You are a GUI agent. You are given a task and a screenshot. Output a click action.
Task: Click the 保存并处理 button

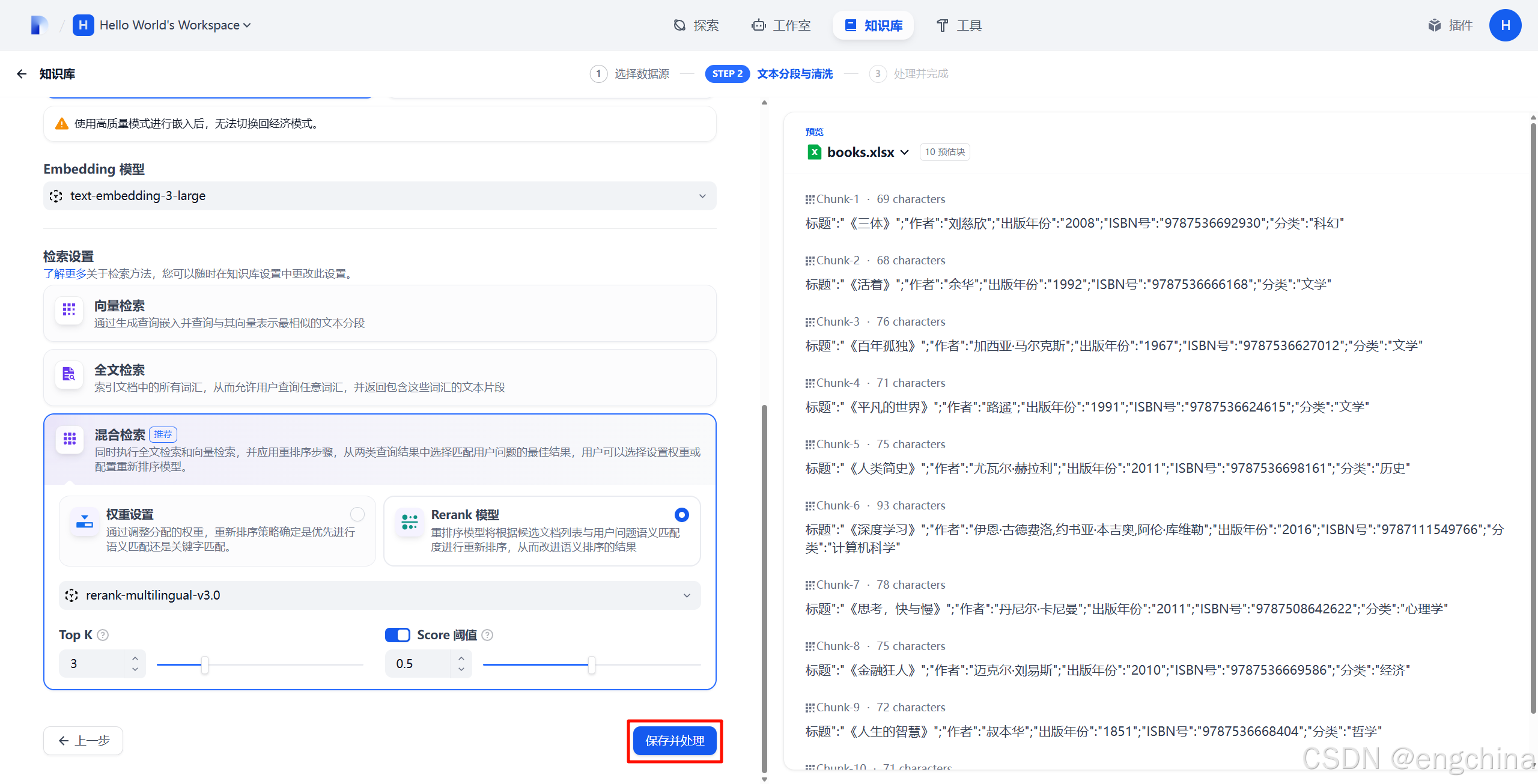pos(675,741)
